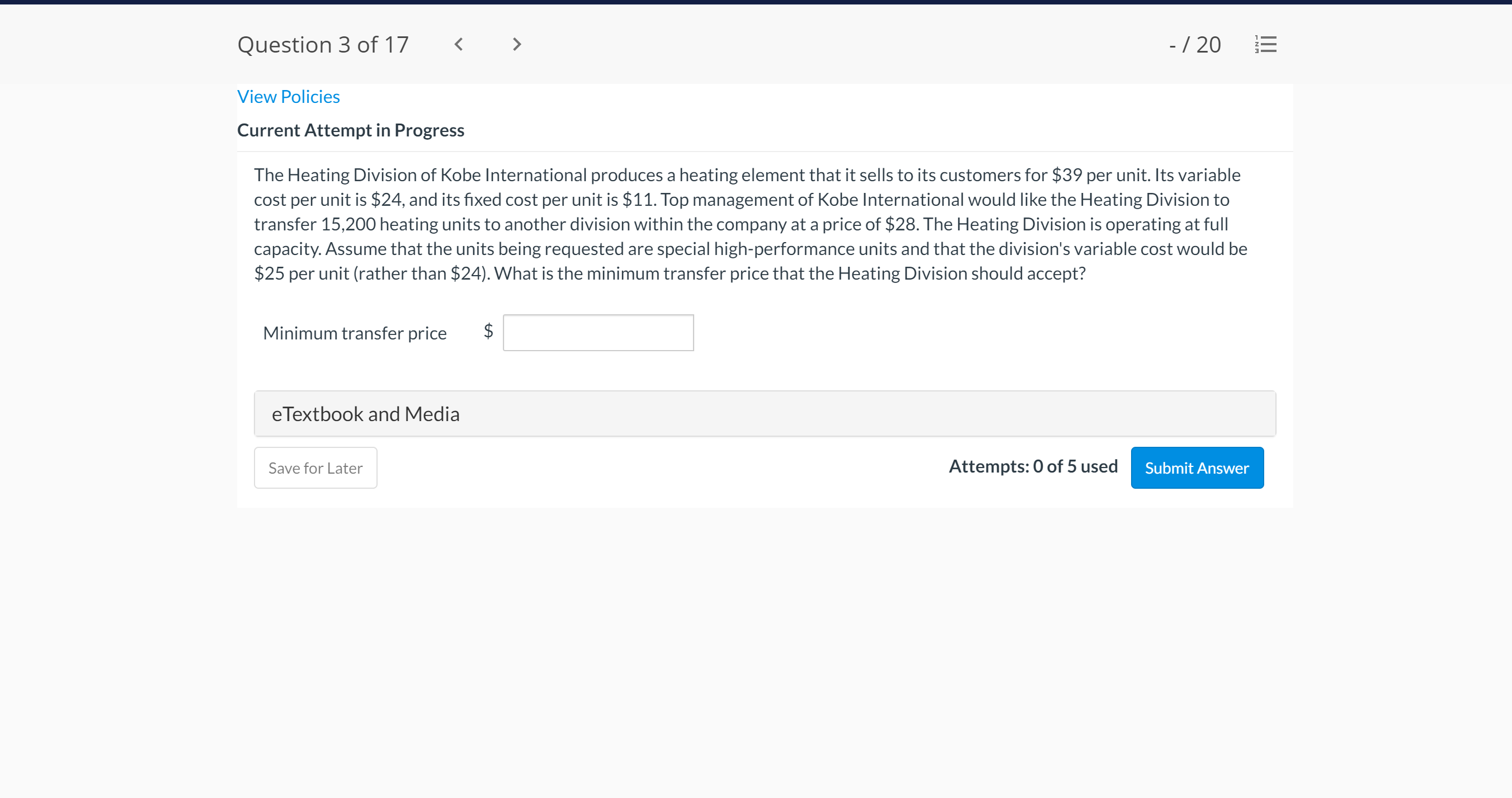
Task: Click the left angle bracket beside question title
Action: 459,44
